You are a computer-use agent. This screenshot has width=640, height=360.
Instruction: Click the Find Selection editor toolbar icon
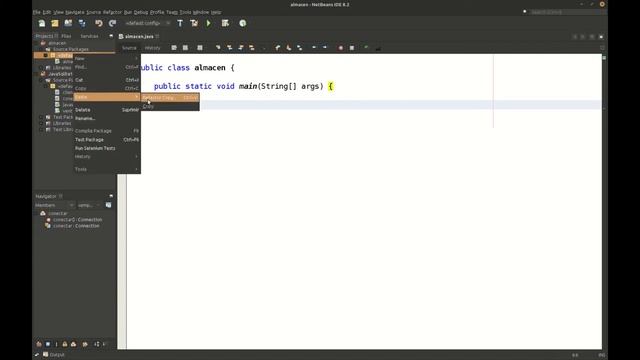218,48
